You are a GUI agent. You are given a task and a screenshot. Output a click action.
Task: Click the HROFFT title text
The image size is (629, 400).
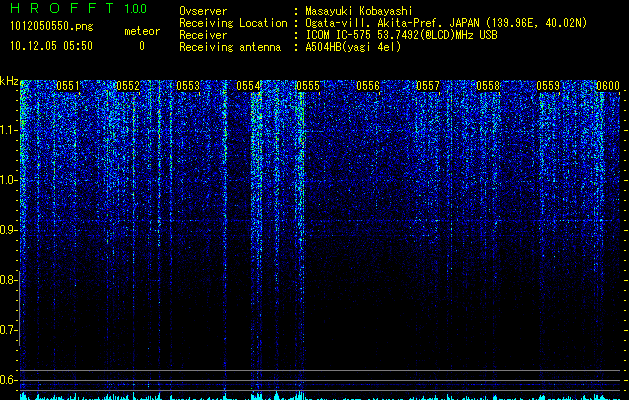tap(62, 8)
